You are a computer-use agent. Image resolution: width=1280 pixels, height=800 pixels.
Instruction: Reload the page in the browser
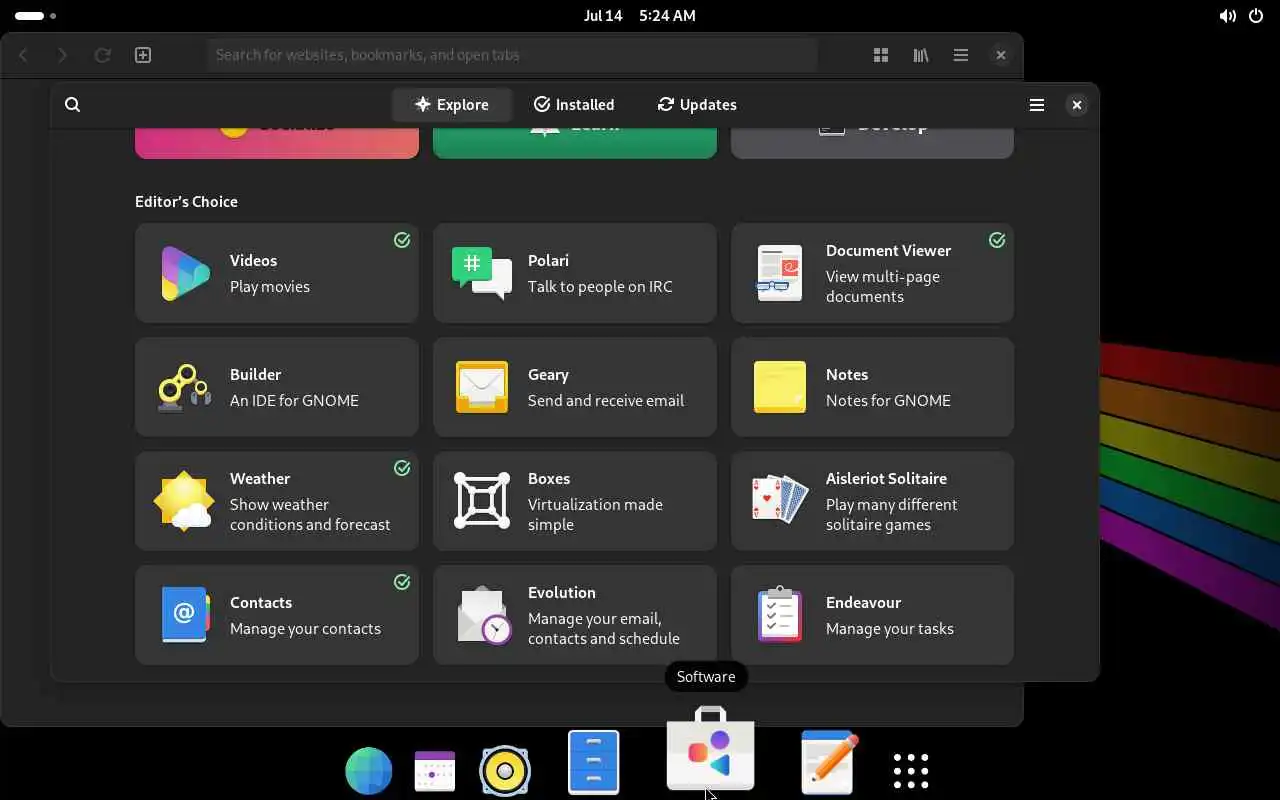click(x=102, y=55)
